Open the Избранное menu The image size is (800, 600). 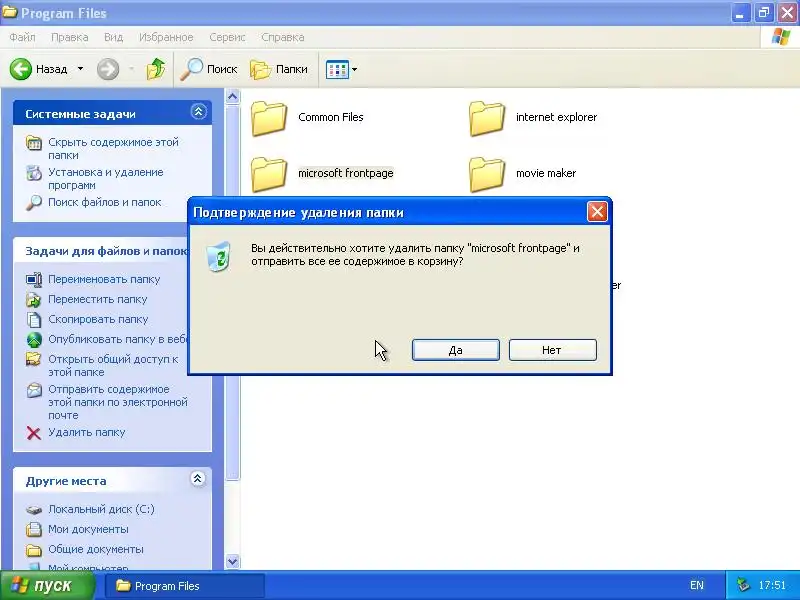(x=166, y=37)
